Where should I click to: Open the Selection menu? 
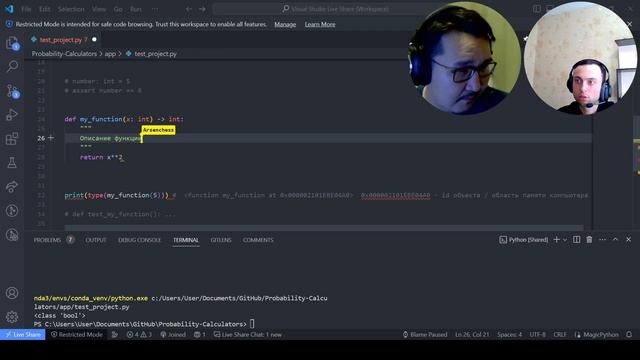click(71, 9)
